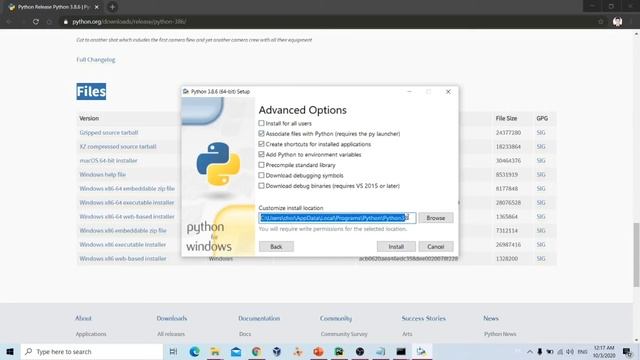Image resolution: width=640 pixels, height=360 pixels.
Task: Open Windows help file link
Action: coord(102,174)
